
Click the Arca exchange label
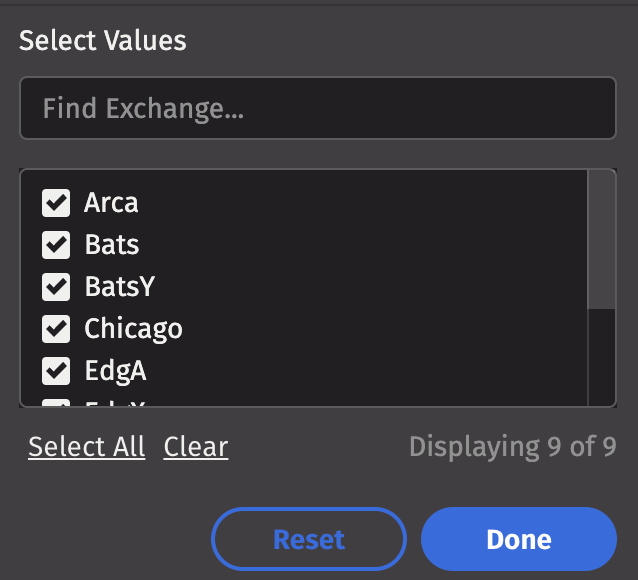[x=111, y=203]
